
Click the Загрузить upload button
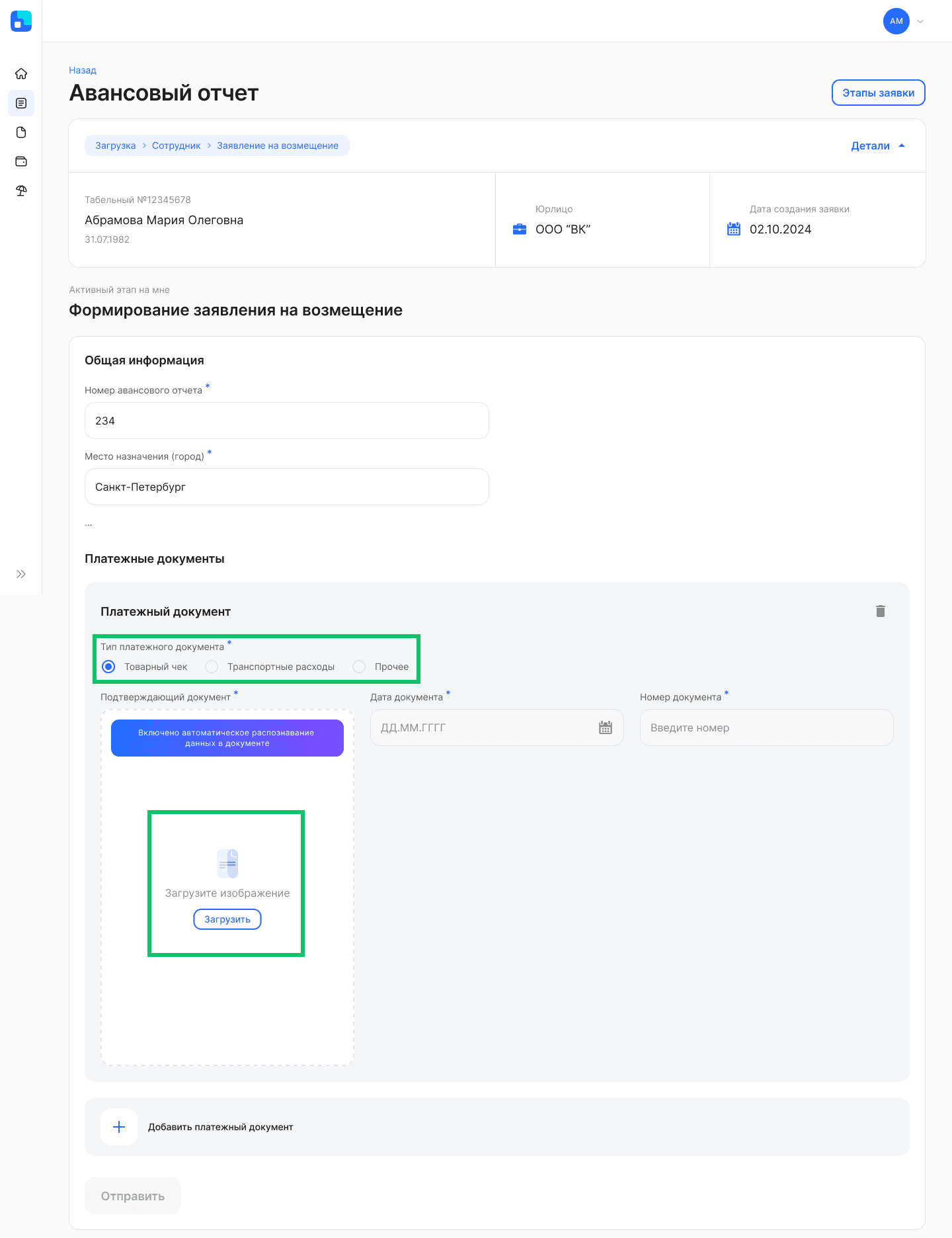(x=227, y=919)
